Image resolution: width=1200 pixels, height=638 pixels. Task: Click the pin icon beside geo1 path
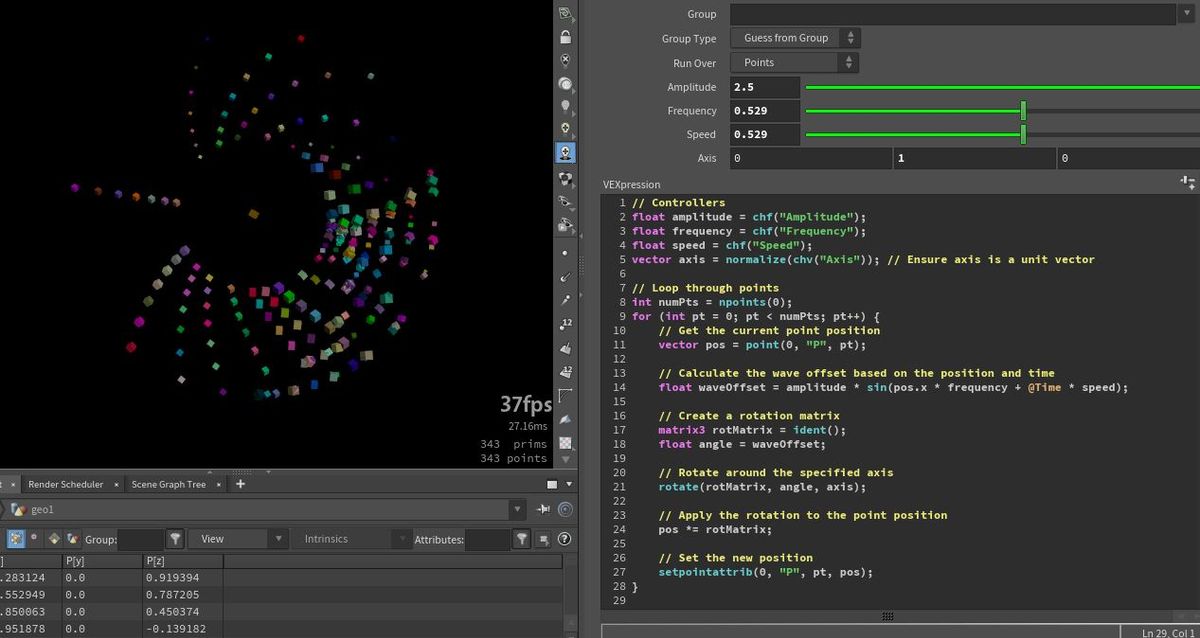click(x=544, y=509)
